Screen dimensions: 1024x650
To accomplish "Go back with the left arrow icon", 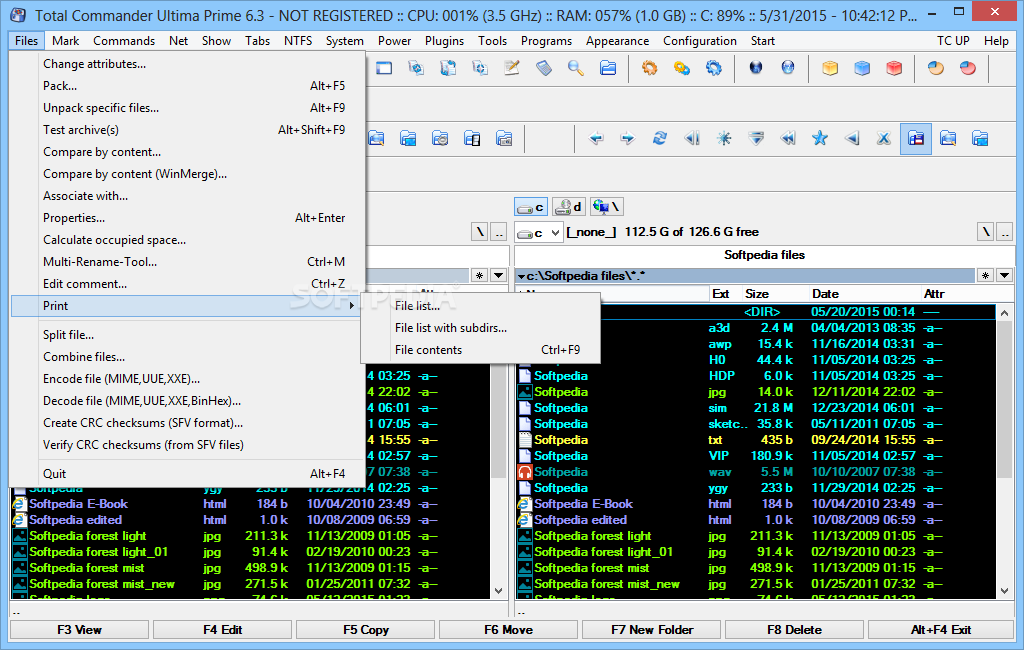I will click(x=596, y=138).
